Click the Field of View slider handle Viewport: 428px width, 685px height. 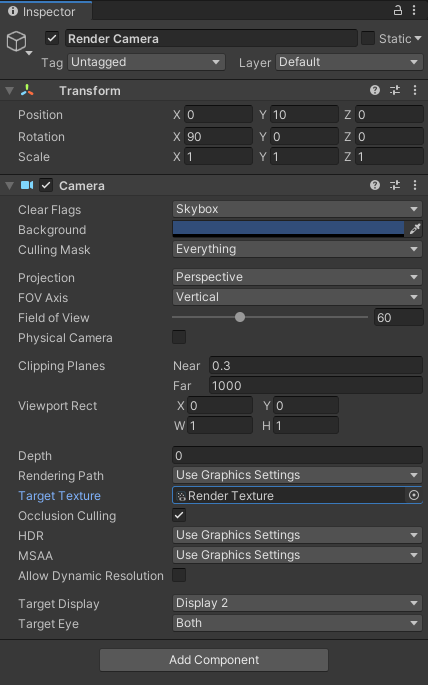tap(240, 317)
